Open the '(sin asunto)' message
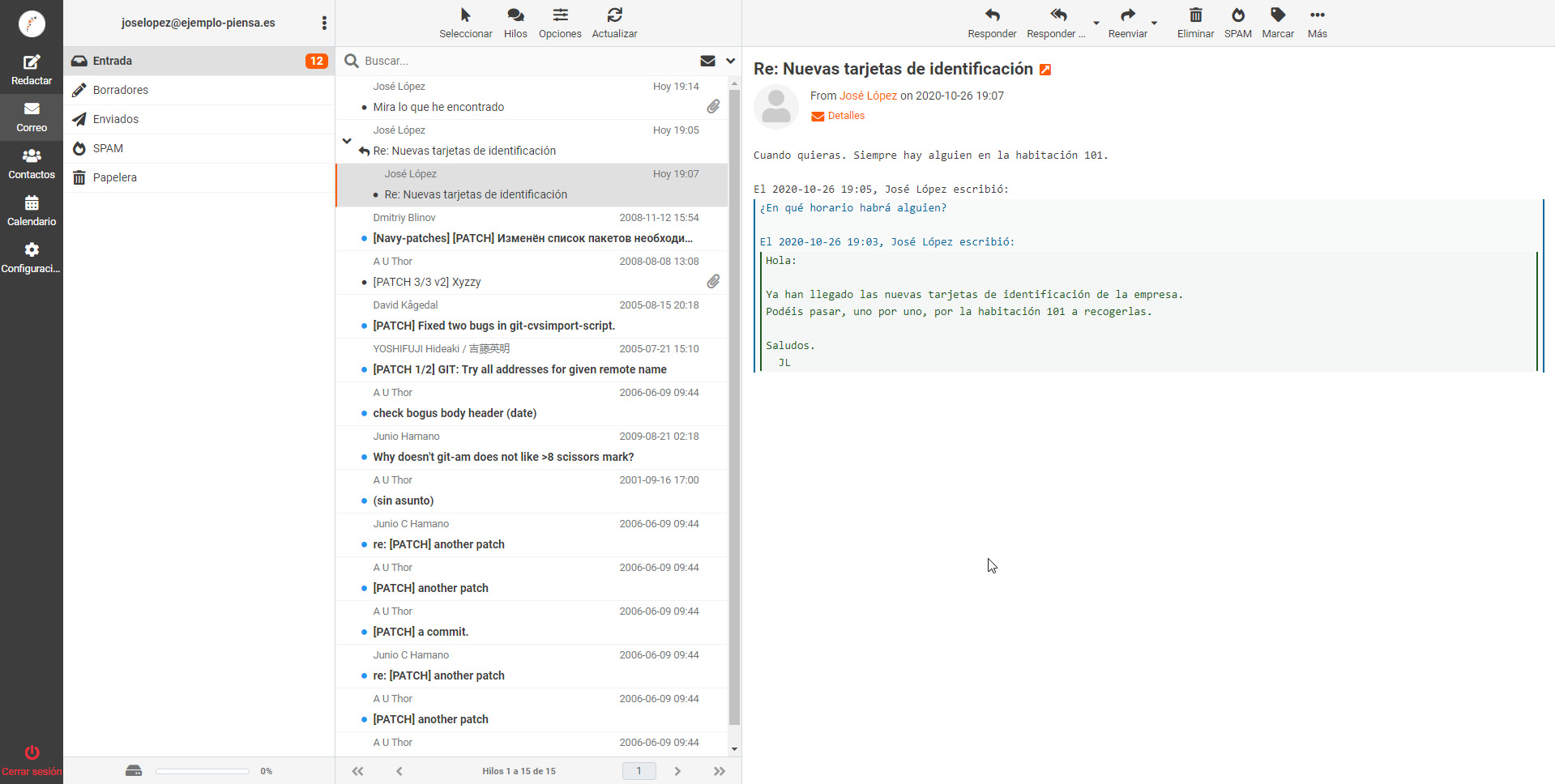The width and height of the screenshot is (1555, 784). pos(532,491)
